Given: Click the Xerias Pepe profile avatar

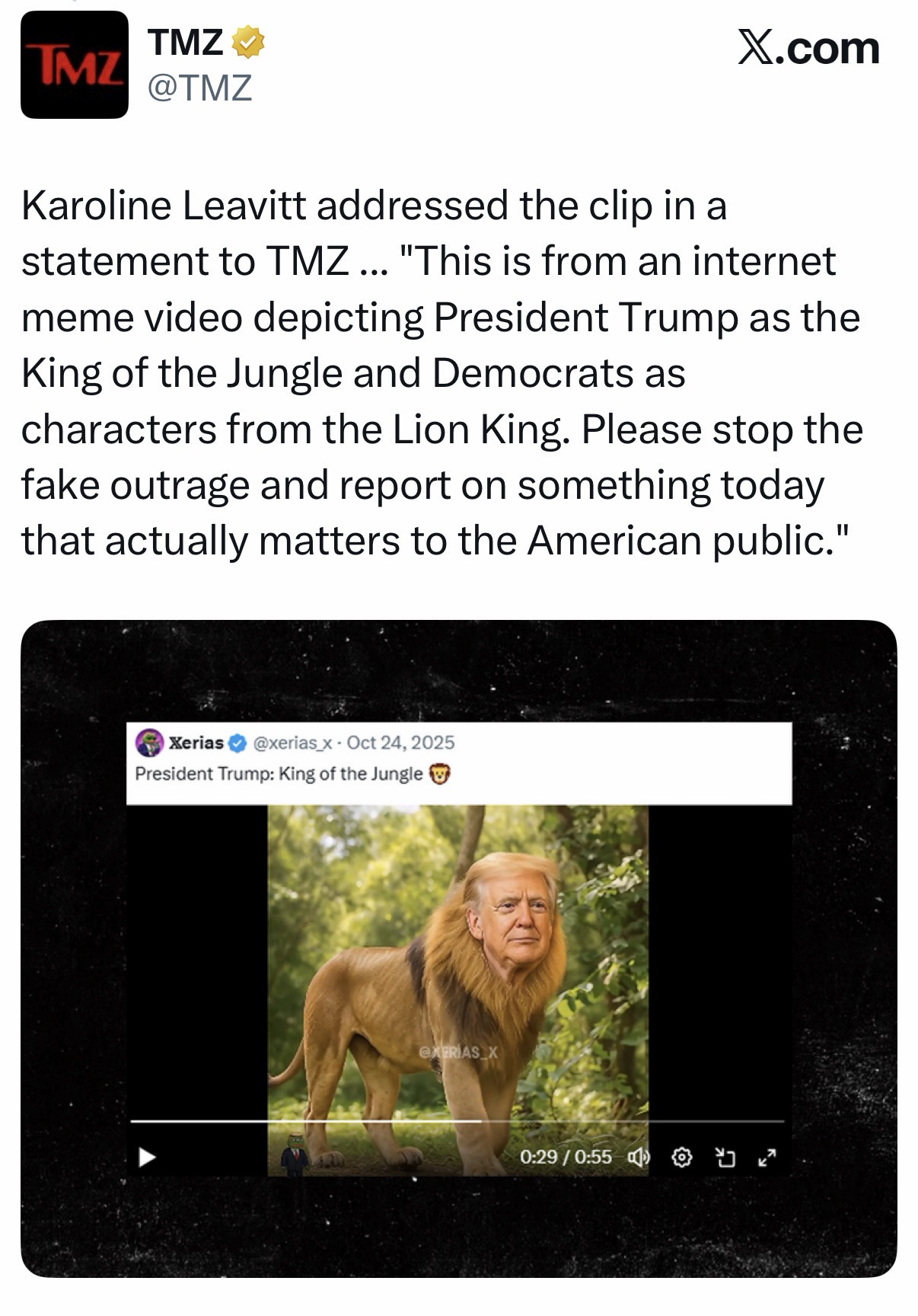Looking at the screenshot, I should click(150, 743).
